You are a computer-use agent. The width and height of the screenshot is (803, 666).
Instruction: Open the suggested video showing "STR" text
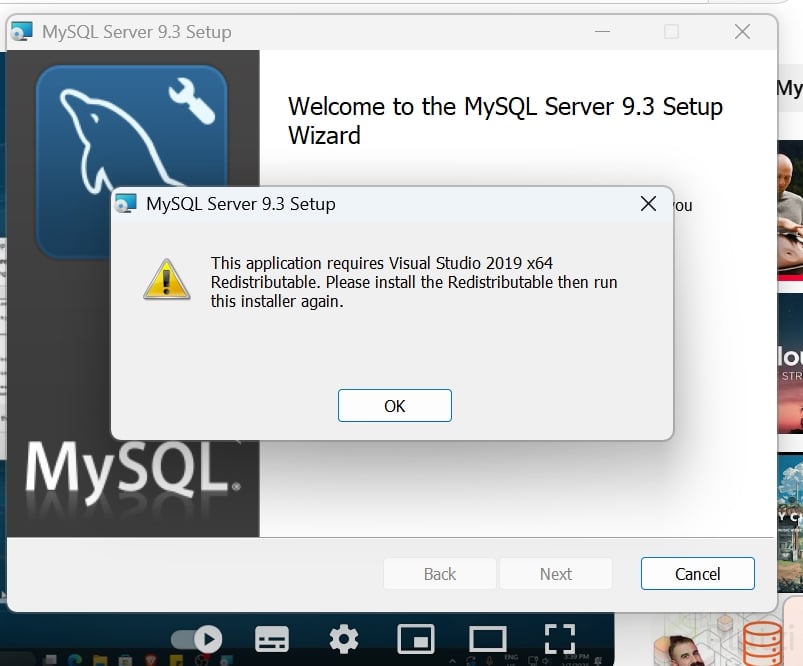pos(790,364)
